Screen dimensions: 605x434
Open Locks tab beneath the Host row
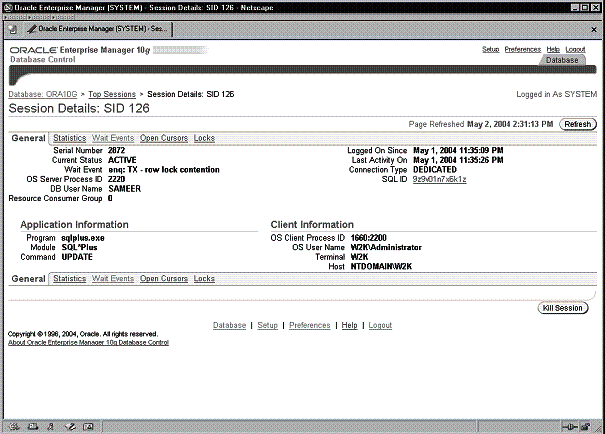(204, 279)
